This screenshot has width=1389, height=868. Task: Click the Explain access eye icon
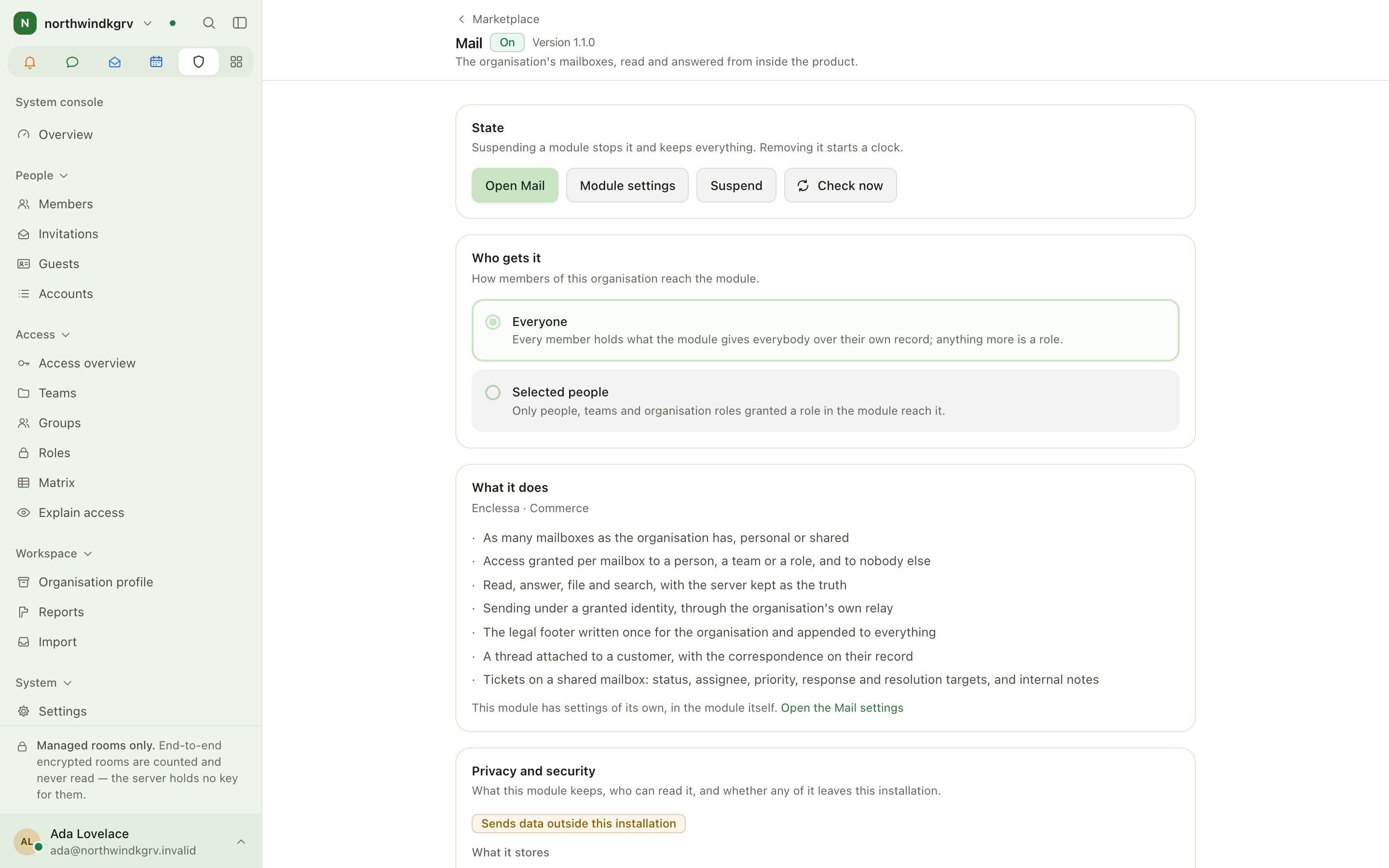[24, 513]
